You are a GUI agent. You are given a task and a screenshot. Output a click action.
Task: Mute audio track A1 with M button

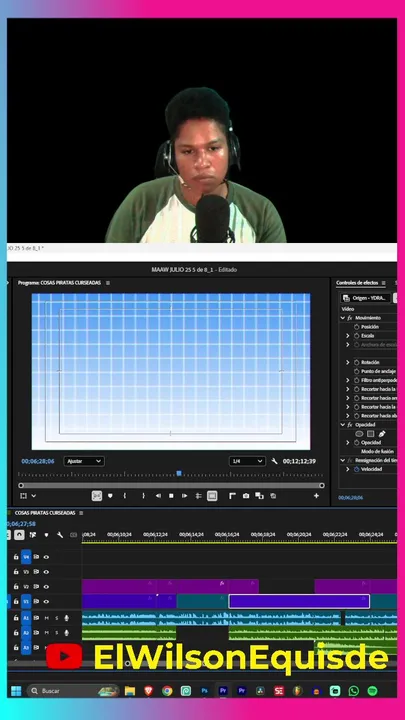pos(46,618)
